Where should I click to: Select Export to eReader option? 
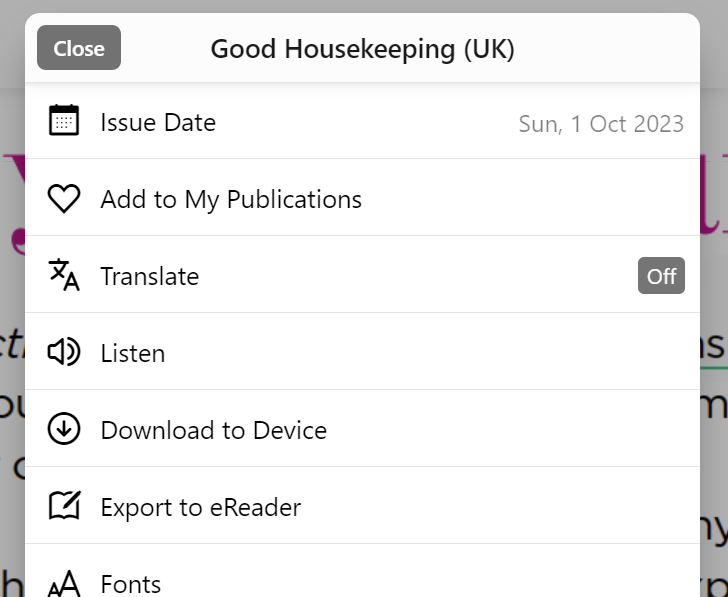[201, 507]
